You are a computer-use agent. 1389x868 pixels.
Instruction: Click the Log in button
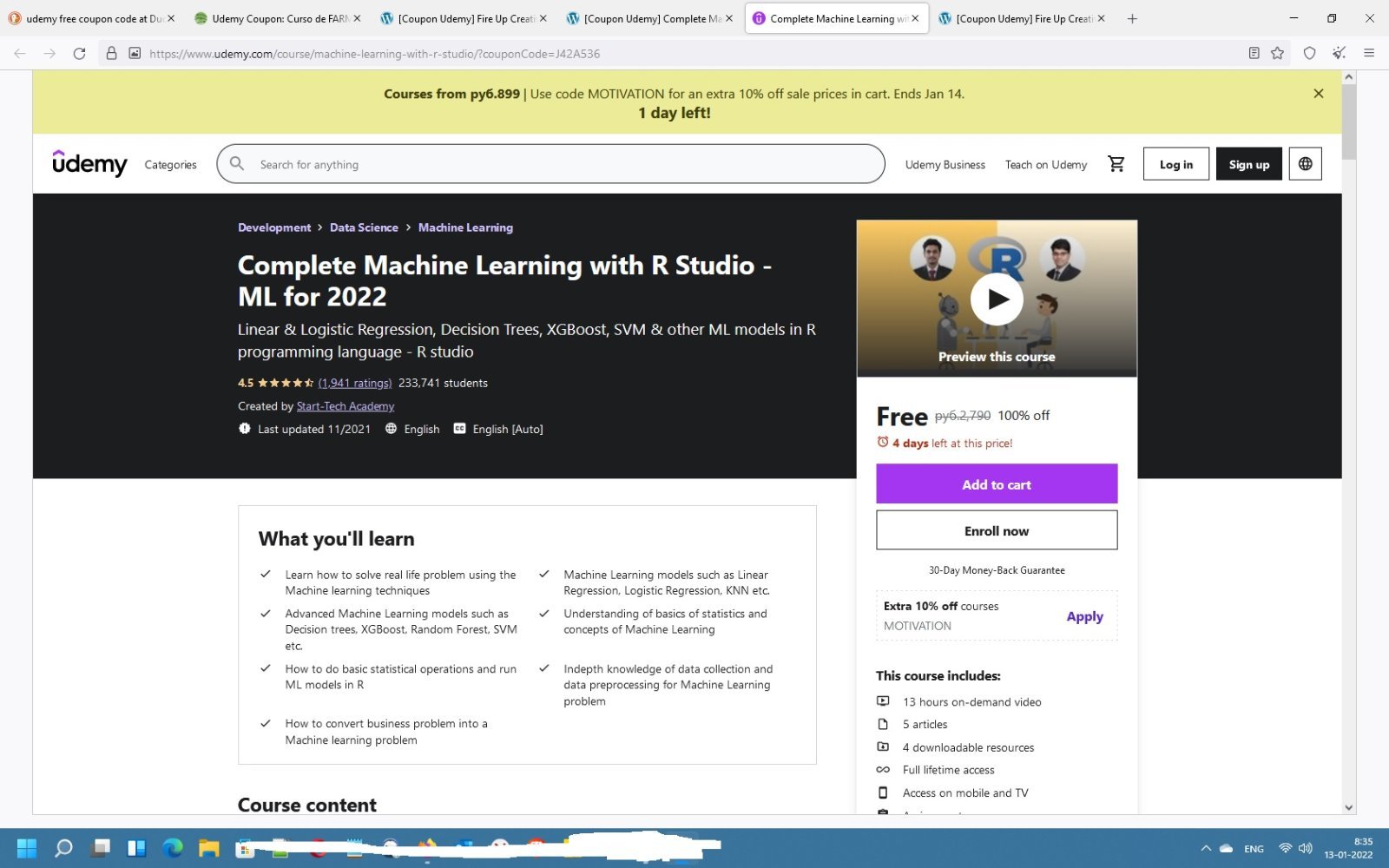(x=1175, y=164)
